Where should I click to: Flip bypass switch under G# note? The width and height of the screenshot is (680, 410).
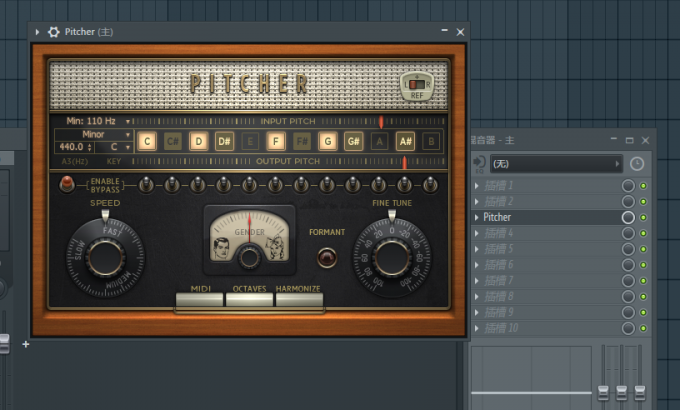click(x=353, y=185)
